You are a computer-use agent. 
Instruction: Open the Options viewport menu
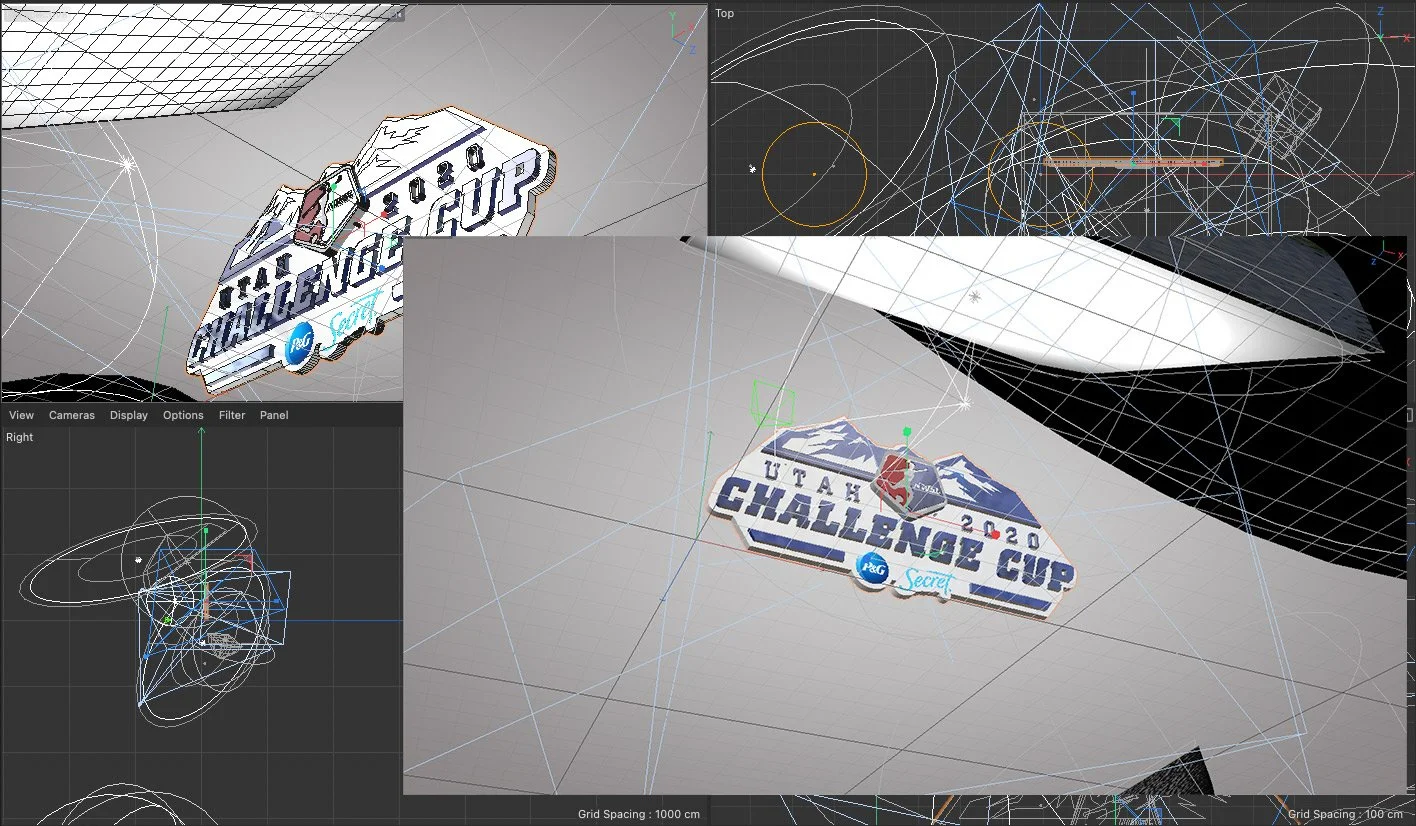point(183,415)
